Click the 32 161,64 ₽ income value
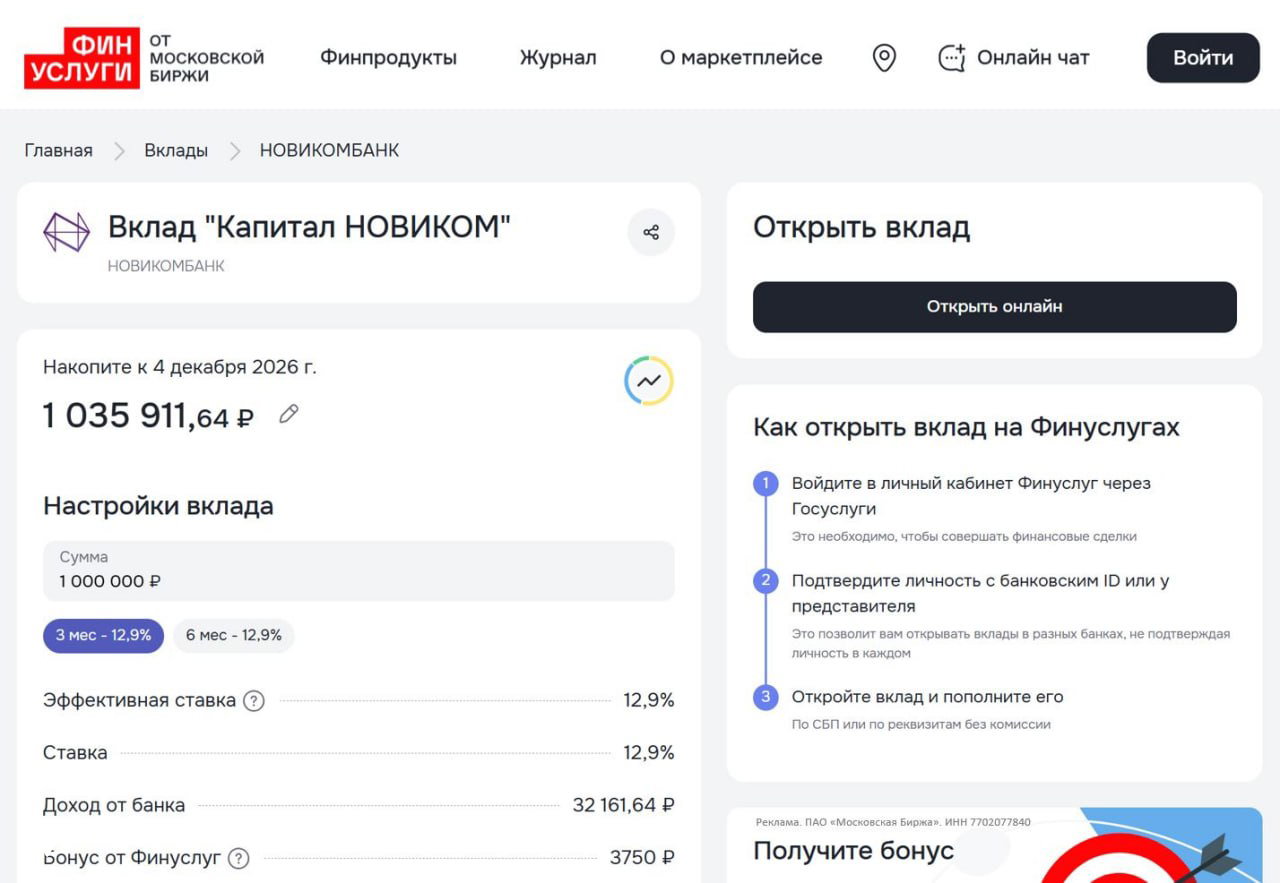The width and height of the screenshot is (1280, 883). click(624, 805)
